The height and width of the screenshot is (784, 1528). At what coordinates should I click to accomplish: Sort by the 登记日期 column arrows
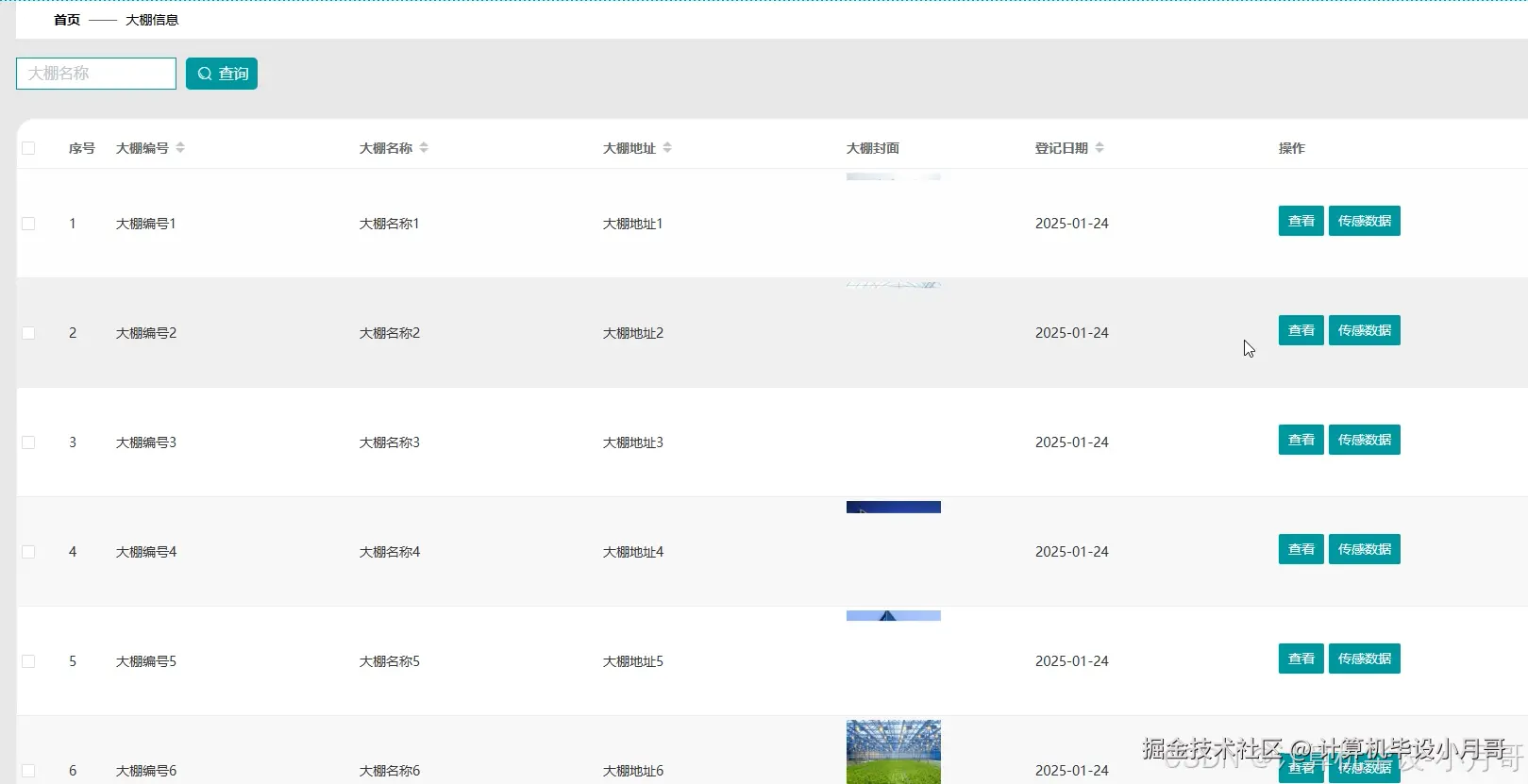click(x=1100, y=148)
